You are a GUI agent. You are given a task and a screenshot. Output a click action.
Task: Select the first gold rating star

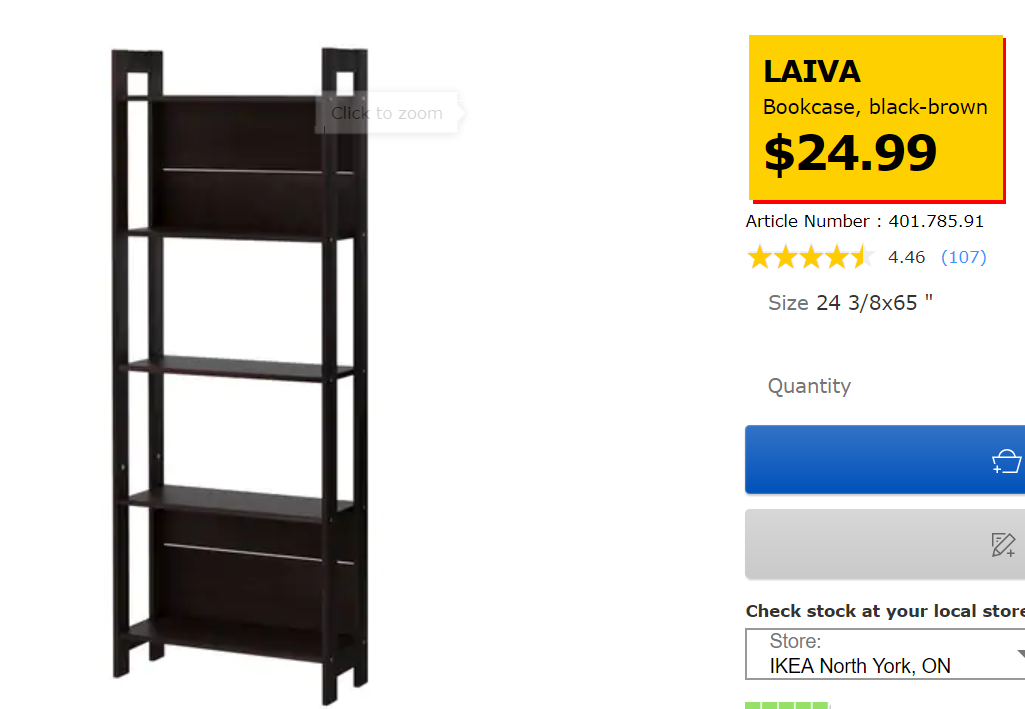pos(760,257)
